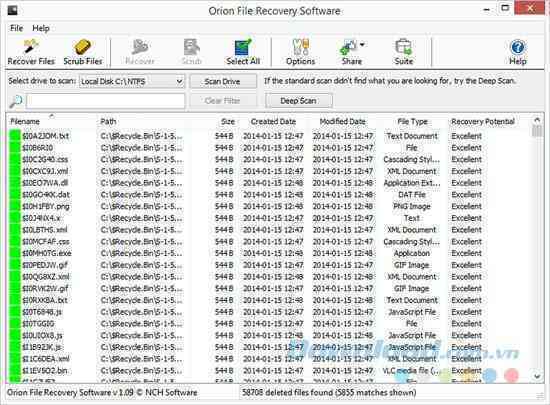Select file $I0H1FBY.png

click(x=46, y=206)
